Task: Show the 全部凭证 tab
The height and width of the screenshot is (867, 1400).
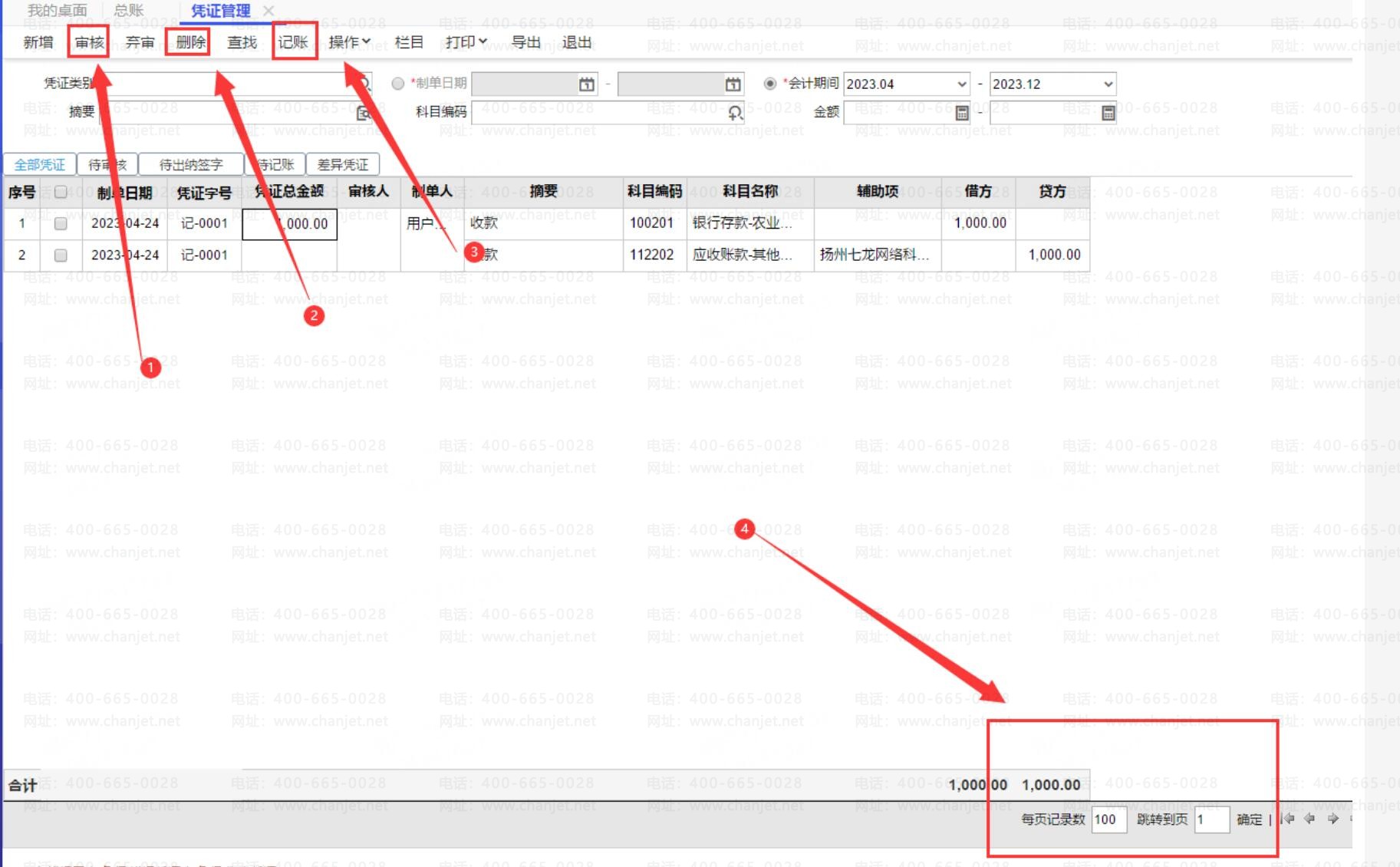Action: (40, 164)
